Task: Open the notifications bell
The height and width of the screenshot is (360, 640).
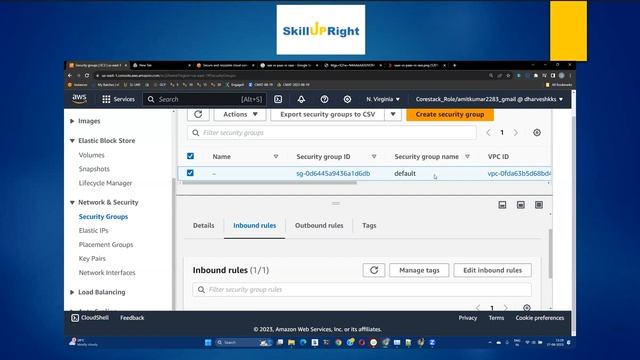Action: point(301,99)
